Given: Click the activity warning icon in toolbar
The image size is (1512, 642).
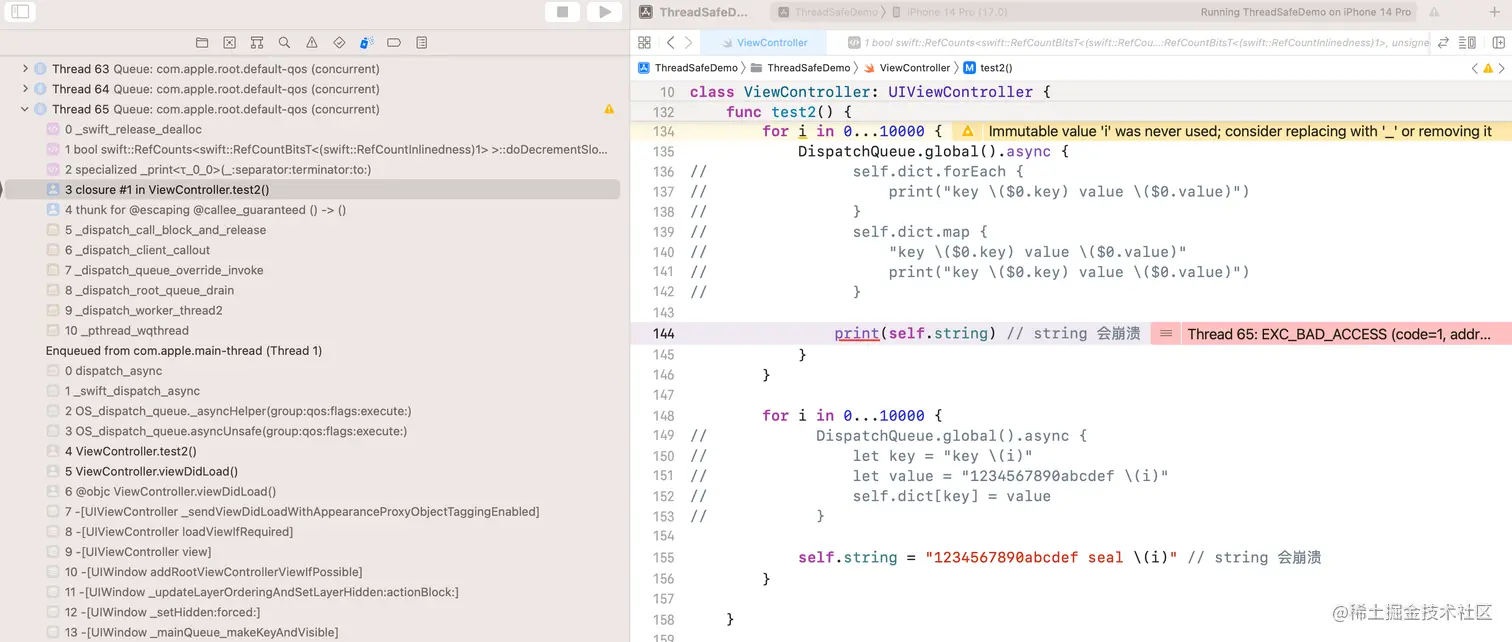Looking at the screenshot, I should click(x=1434, y=12).
